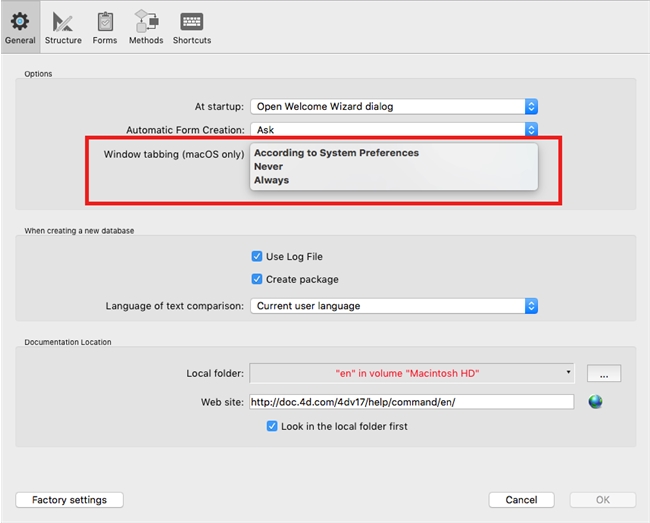
Task: Click the browse (...) button for Local folder
Action: pos(604,373)
